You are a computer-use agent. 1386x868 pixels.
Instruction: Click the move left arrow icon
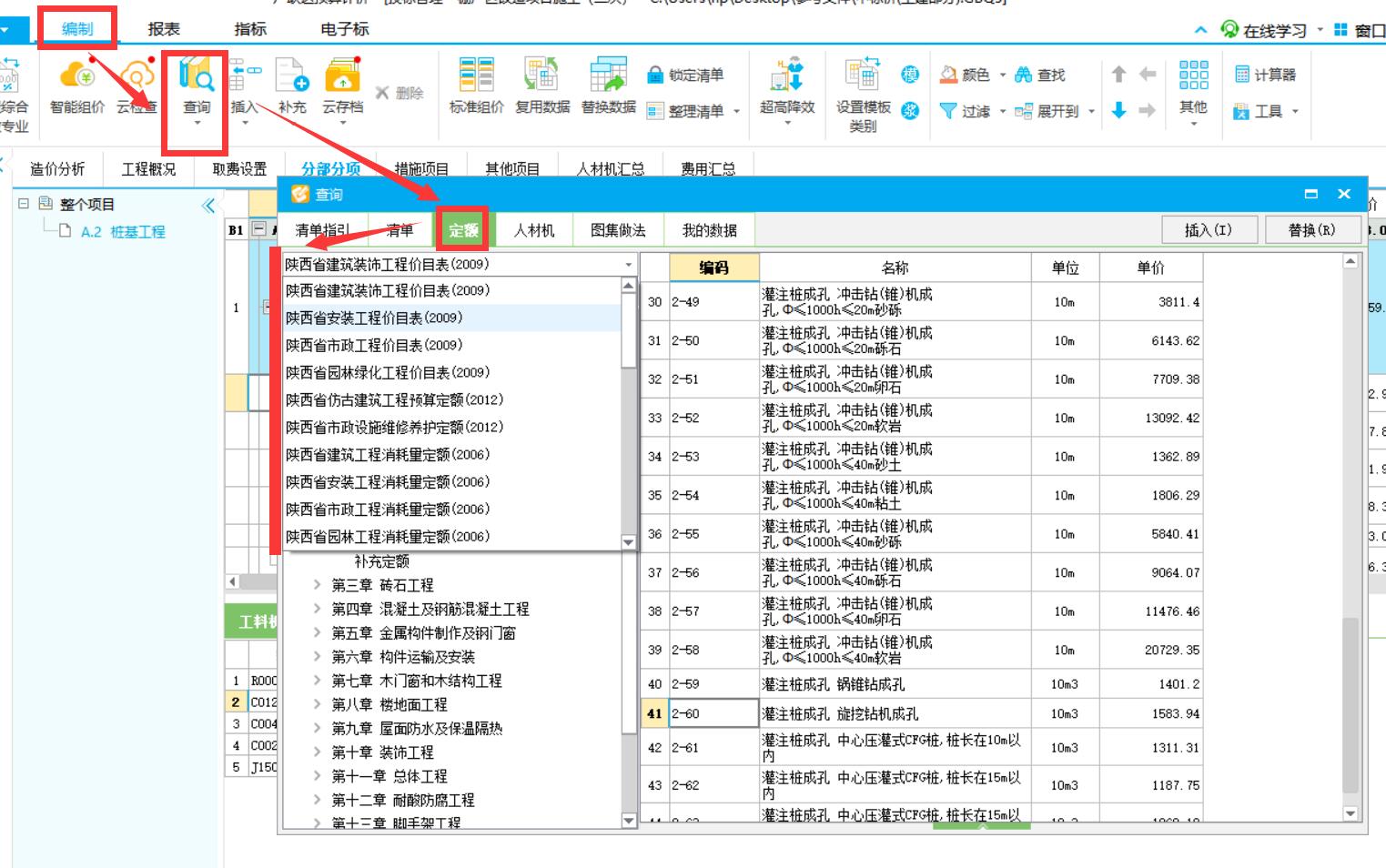pyautogui.click(x=1148, y=75)
